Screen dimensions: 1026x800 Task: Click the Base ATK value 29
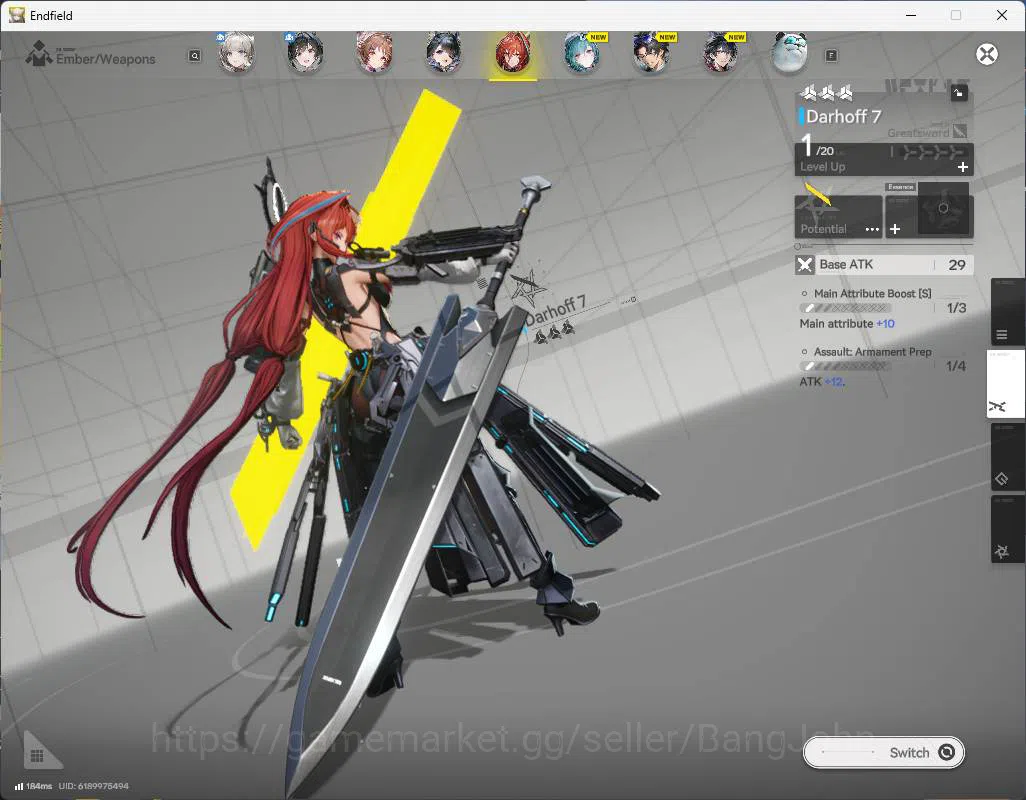[x=957, y=265]
